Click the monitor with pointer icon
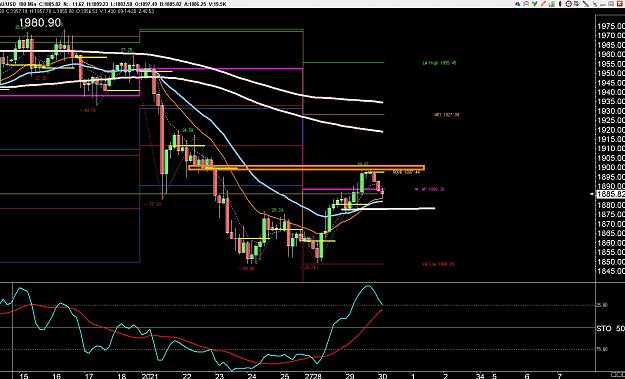The image size is (625, 379). click(x=577, y=4)
